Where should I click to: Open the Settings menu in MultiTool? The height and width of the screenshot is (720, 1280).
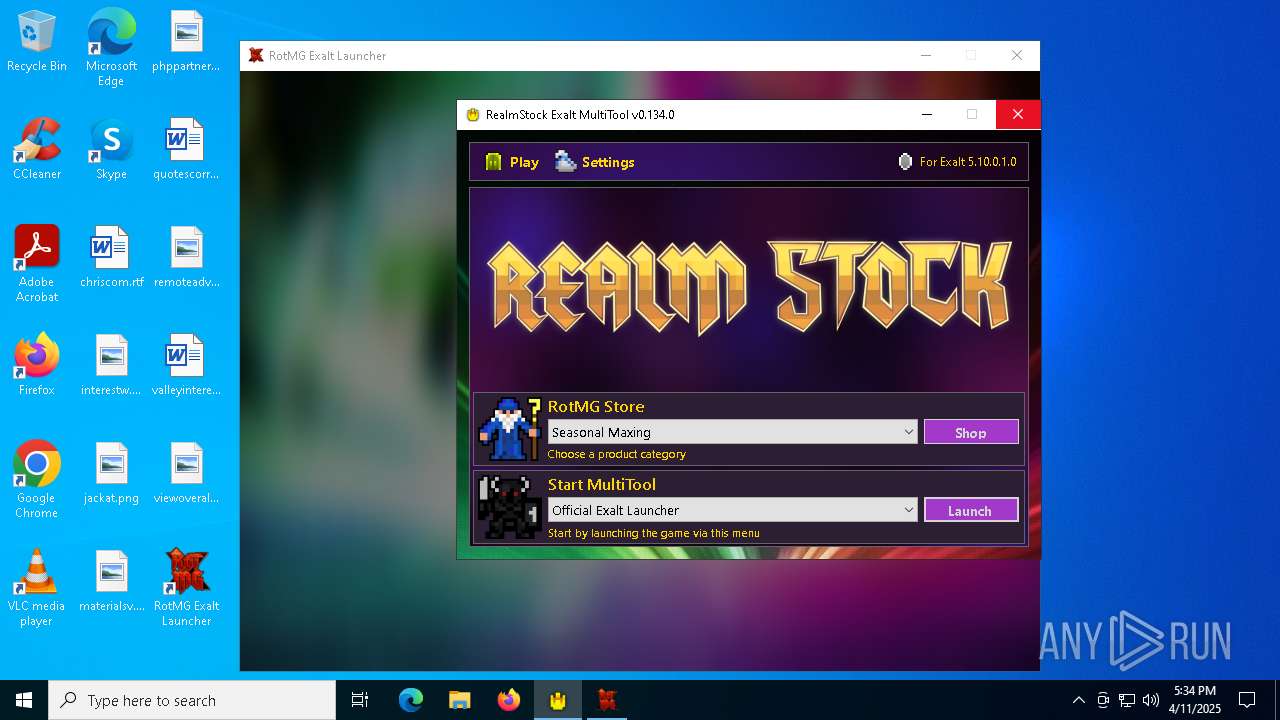click(595, 162)
